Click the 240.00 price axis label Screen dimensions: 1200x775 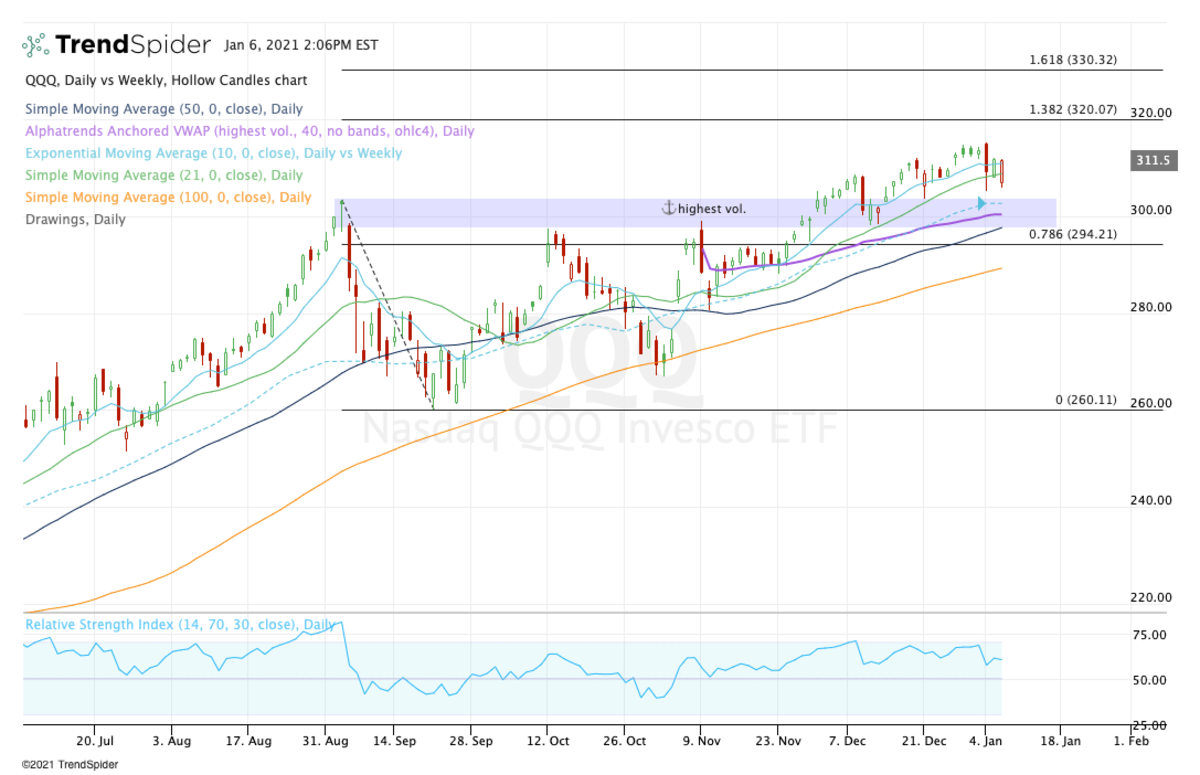[x=1152, y=500]
